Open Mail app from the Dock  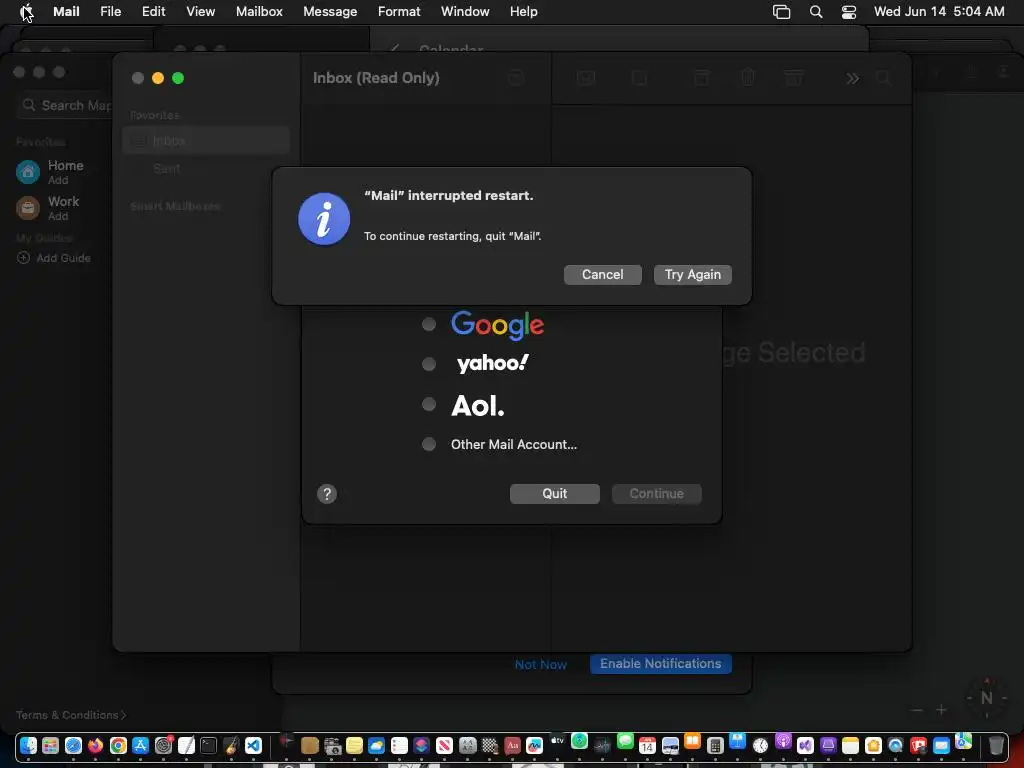tap(941, 745)
